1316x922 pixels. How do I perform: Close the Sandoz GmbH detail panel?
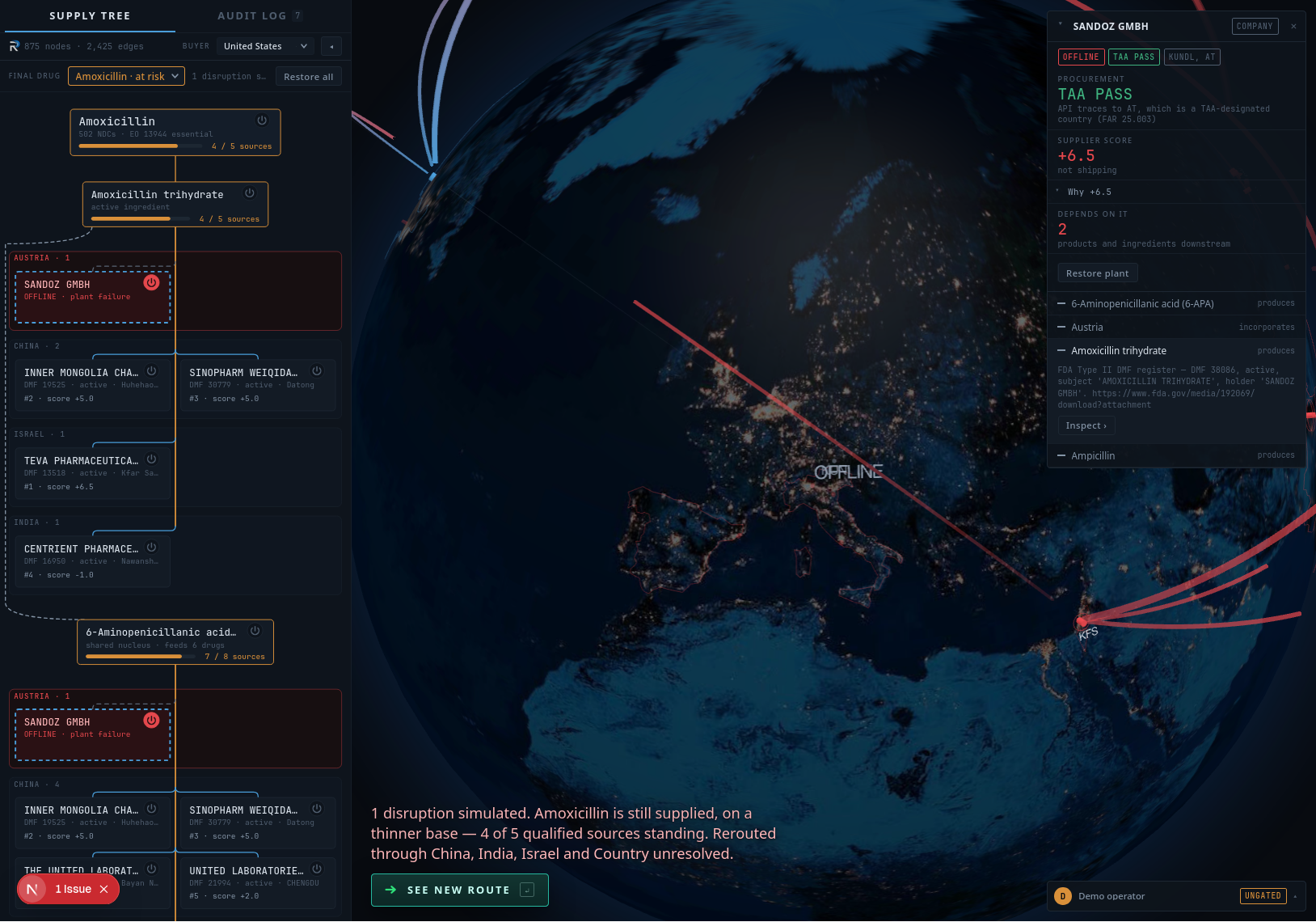point(1293,26)
